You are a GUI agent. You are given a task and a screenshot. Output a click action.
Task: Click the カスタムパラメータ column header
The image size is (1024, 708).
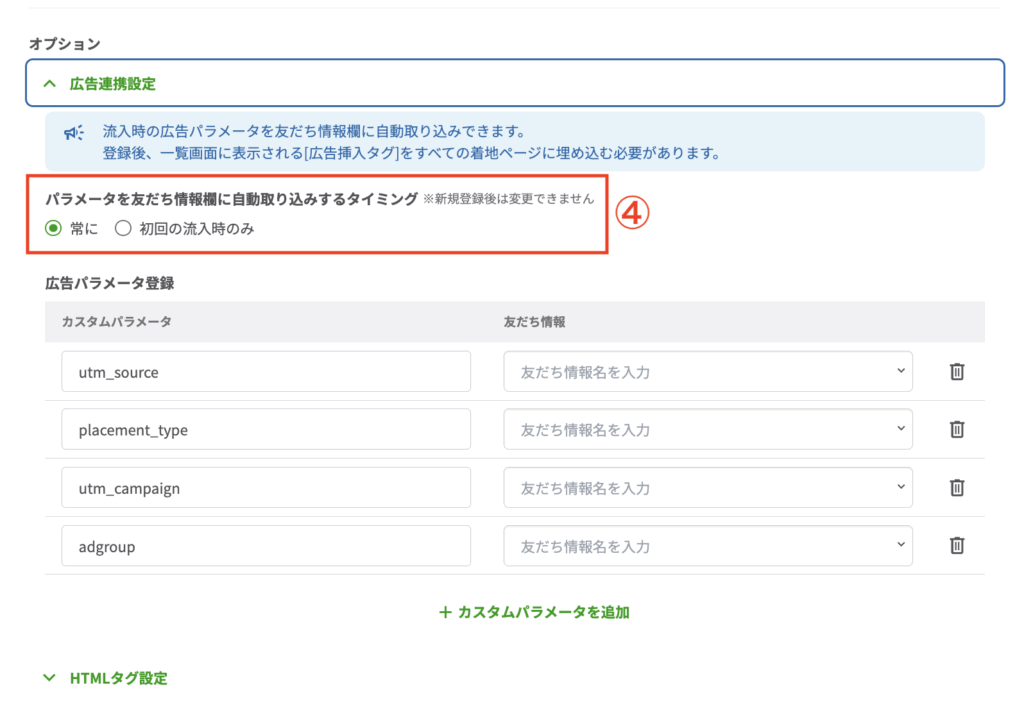coord(116,322)
